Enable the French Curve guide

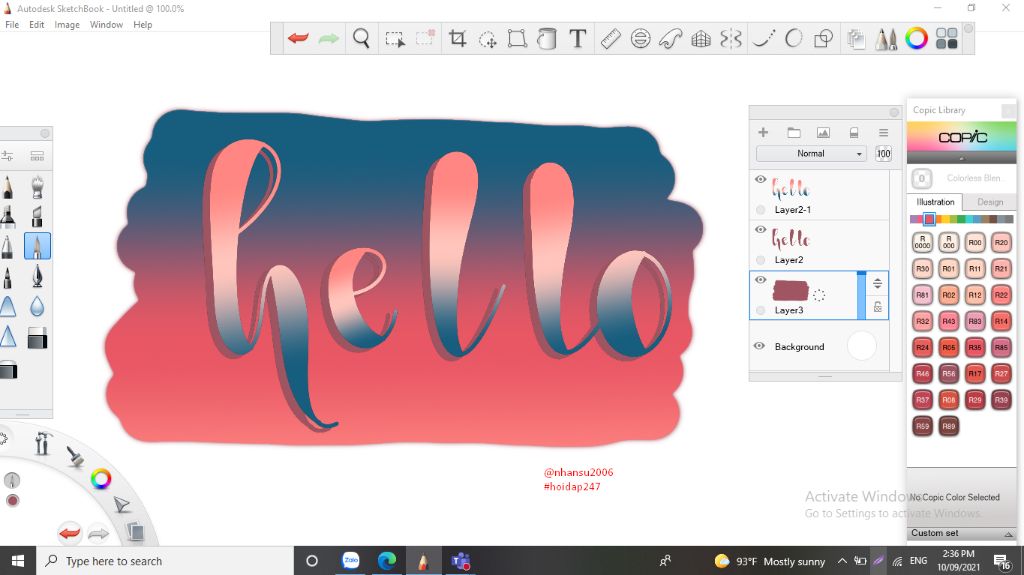[x=671, y=39]
